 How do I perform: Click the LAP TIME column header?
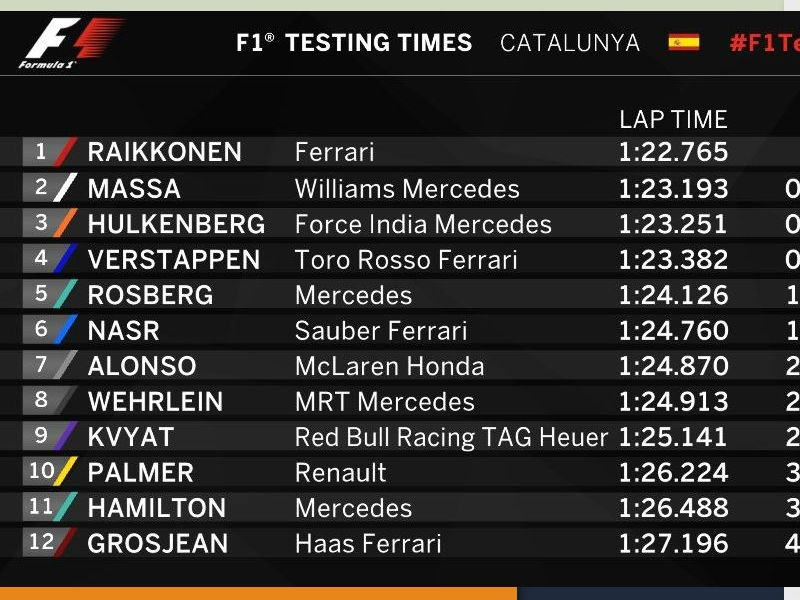pyautogui.click(x=673, y=119)
